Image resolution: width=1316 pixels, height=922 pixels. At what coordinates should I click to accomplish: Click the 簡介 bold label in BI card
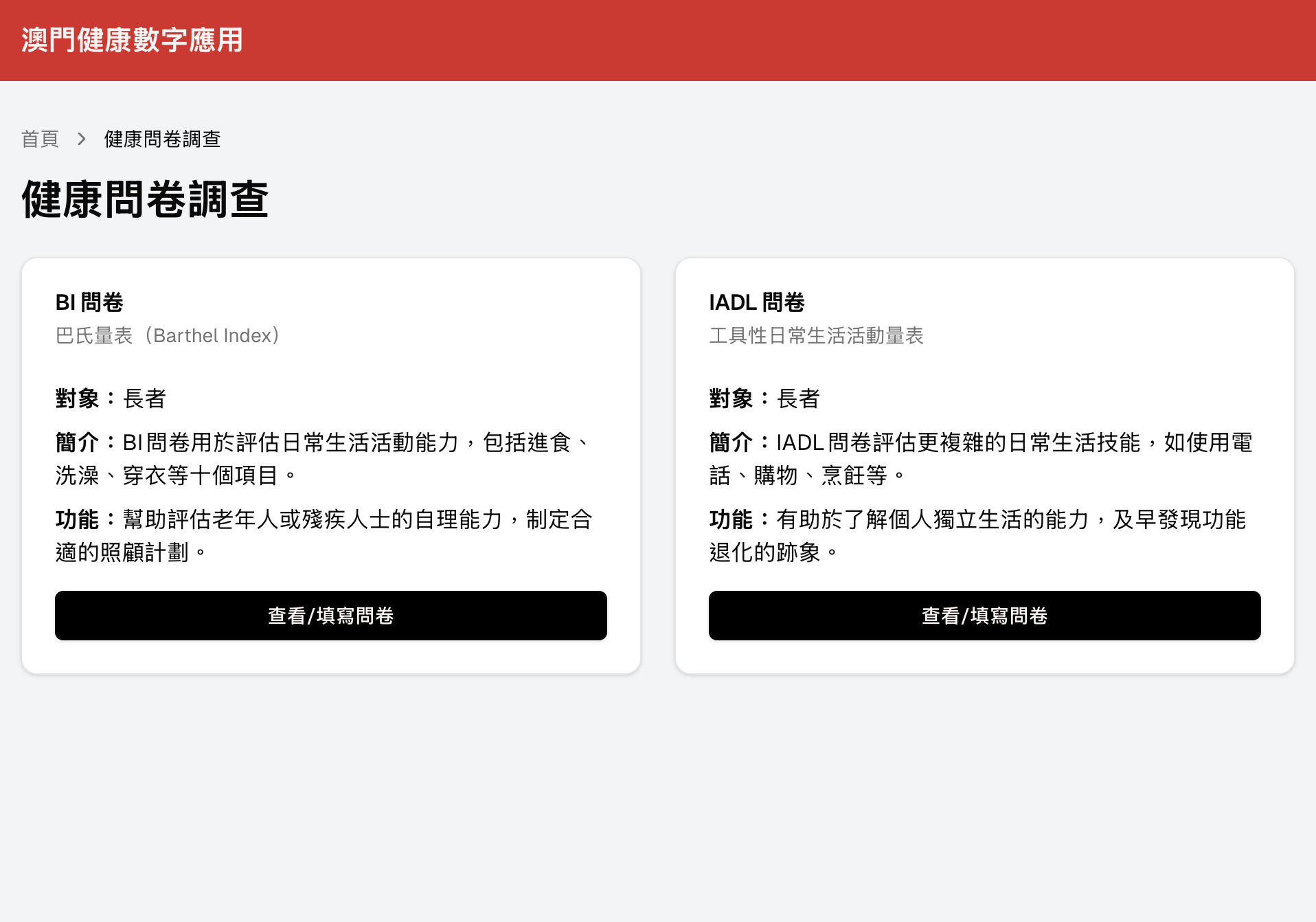77,442
